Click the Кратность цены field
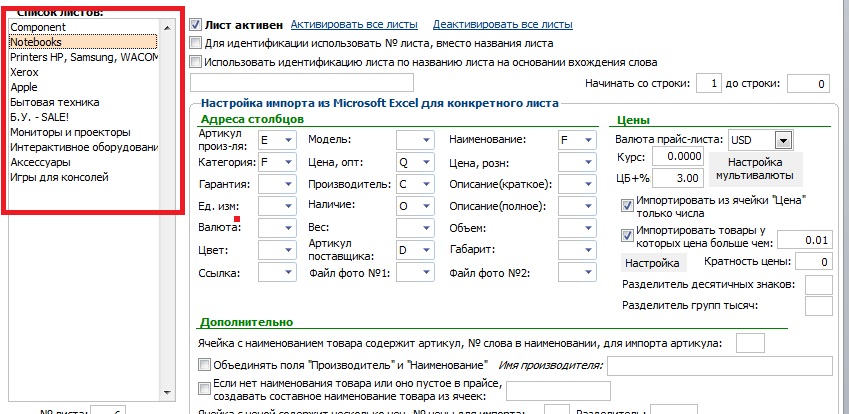Image resolution: width=849 pixels, height=414 pixels. tap(813, 262)
